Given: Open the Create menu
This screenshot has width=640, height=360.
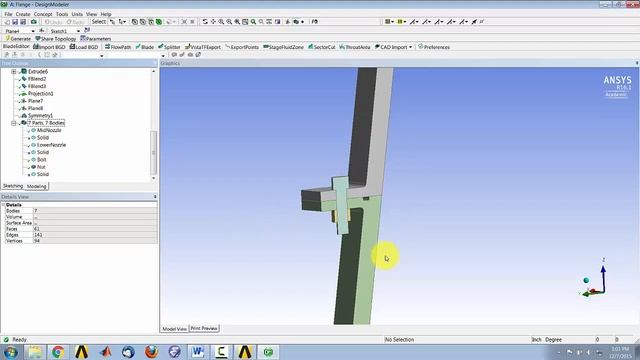Looking at the screenshot, I should point(23,14).
